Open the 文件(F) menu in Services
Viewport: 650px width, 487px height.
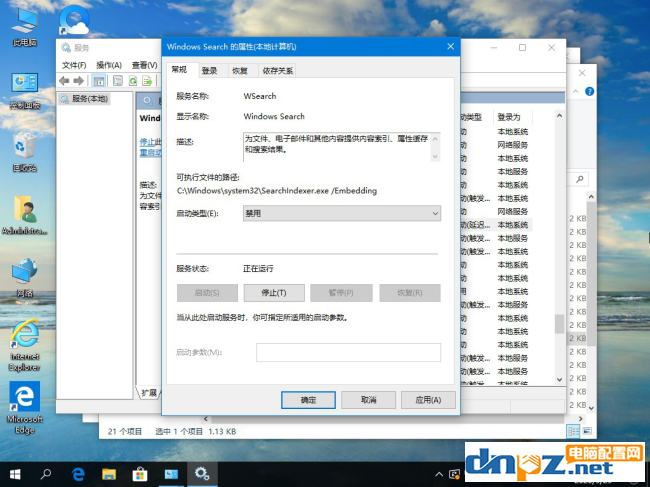tap(74, 65)
